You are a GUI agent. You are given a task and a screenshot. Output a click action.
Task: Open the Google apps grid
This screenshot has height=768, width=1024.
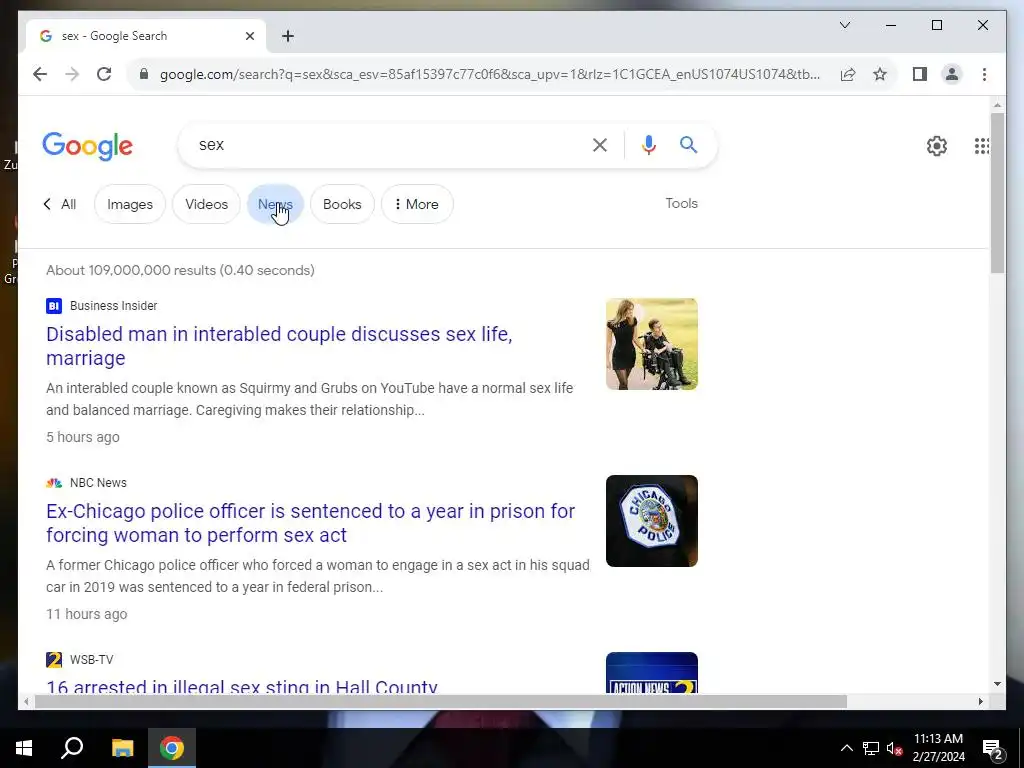pos(982,146)
